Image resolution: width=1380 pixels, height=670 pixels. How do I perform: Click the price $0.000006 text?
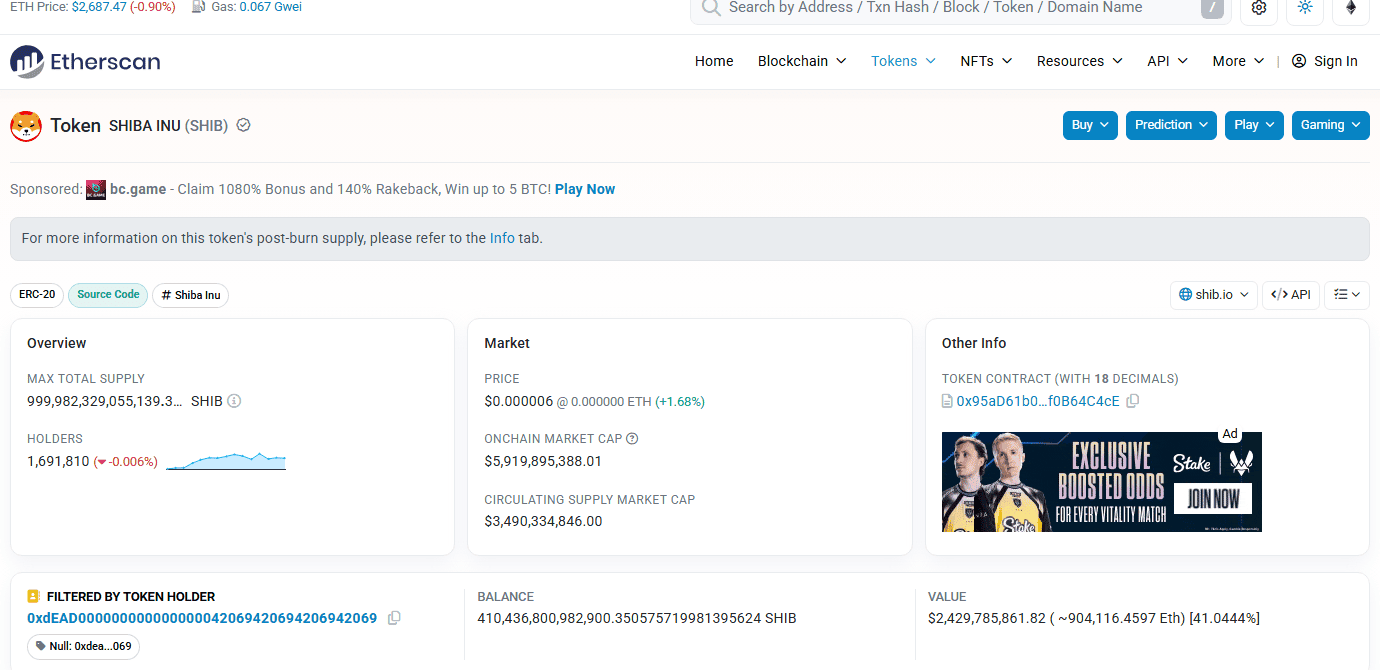pos(518,401)
